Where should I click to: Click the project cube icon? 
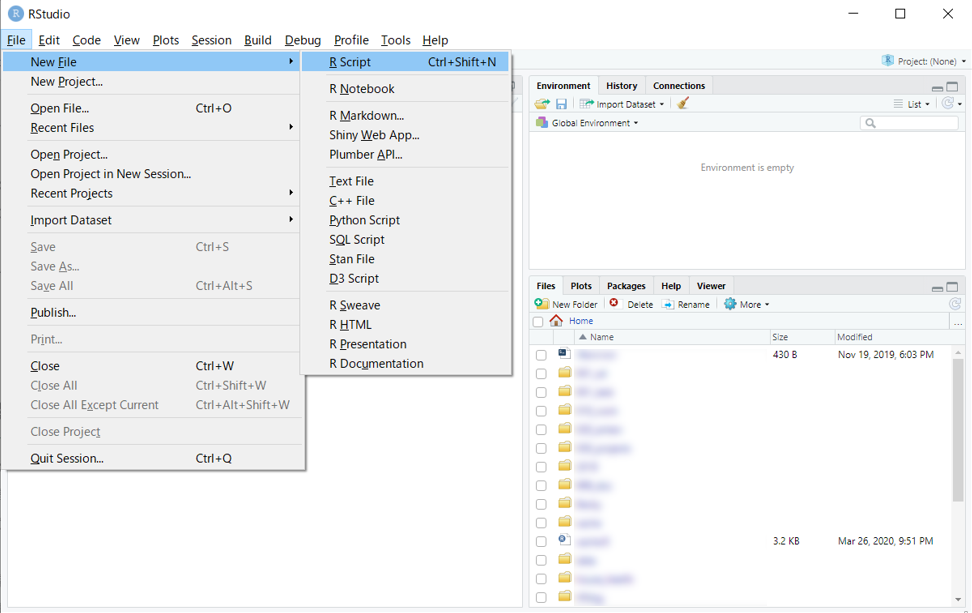pyautogui.click(x=888, y=60)
